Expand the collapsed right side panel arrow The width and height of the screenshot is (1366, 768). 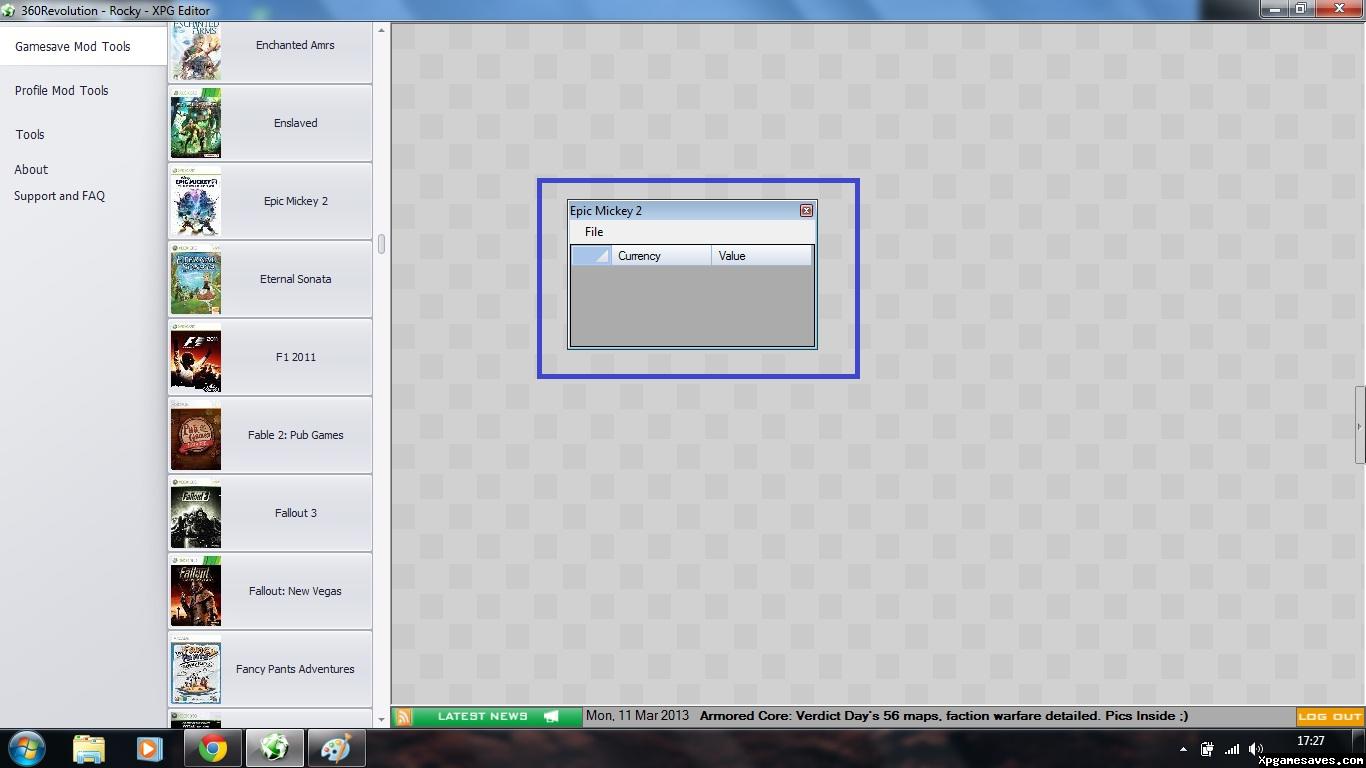pyautogui.click(x=1359, y=426)
